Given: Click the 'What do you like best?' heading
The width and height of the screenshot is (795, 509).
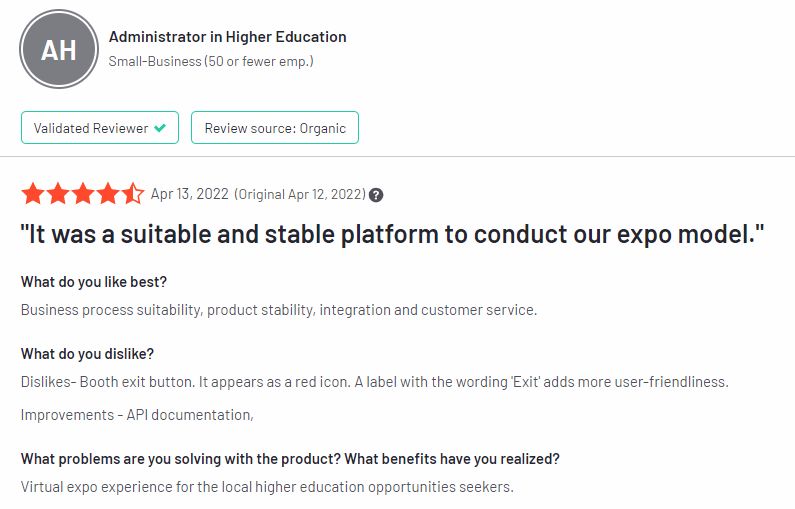Looking at the screenshot, I should pos(94,282).
